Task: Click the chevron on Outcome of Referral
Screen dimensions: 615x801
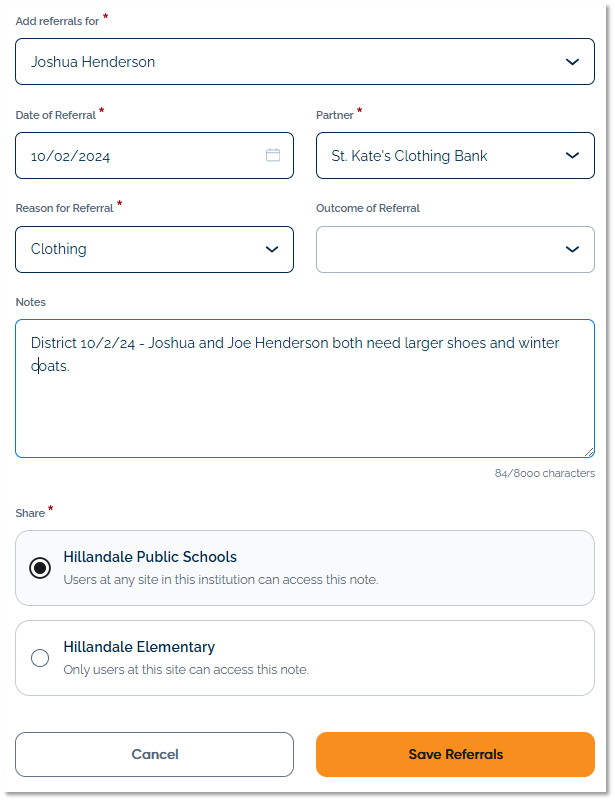Action: click(x=572, y=249)
